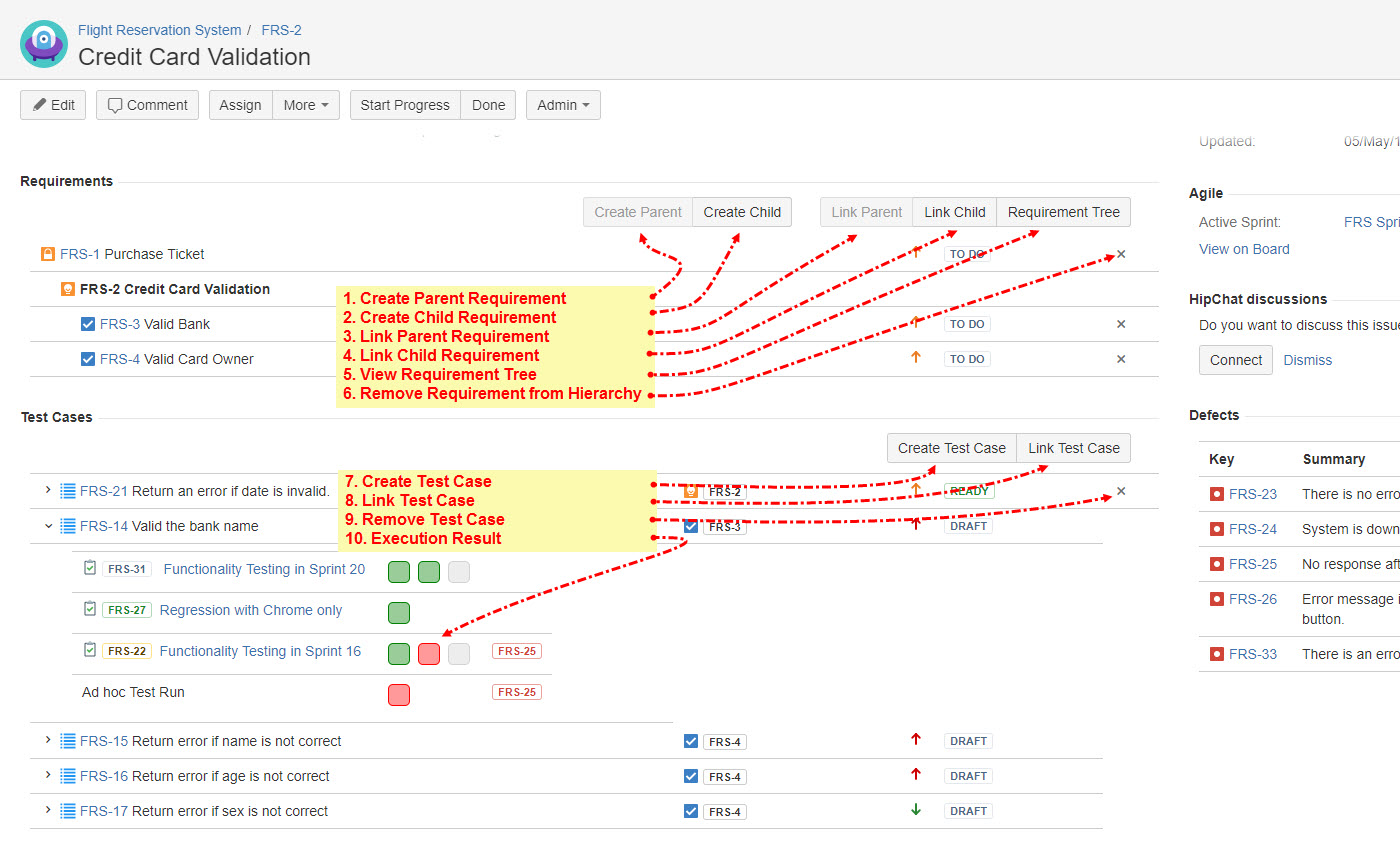Open the Admin dropdown menu
Viewport: 1400px width, 862px height.
(563, 105)
